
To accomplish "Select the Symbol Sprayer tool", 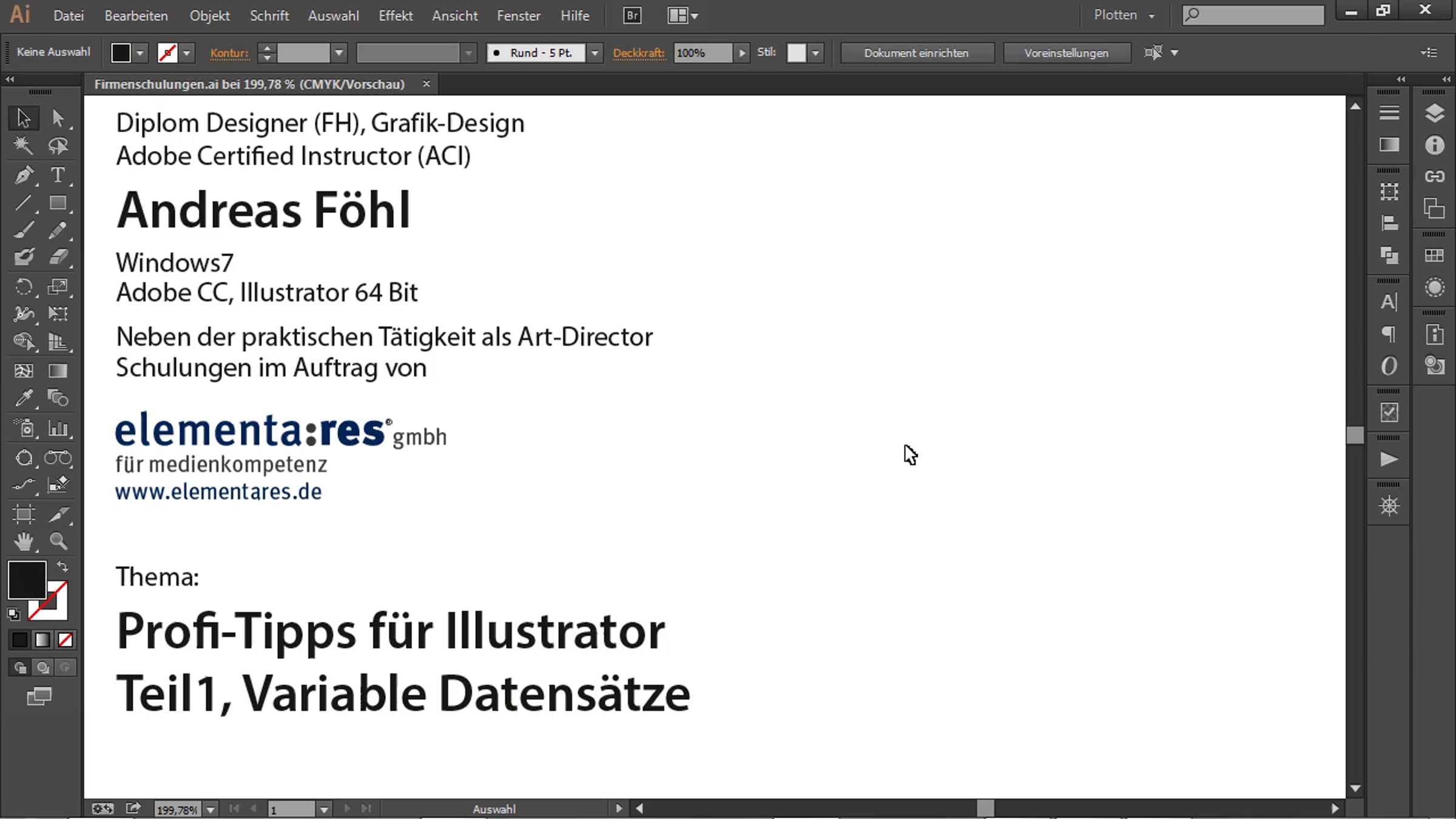I will [24, 428].
